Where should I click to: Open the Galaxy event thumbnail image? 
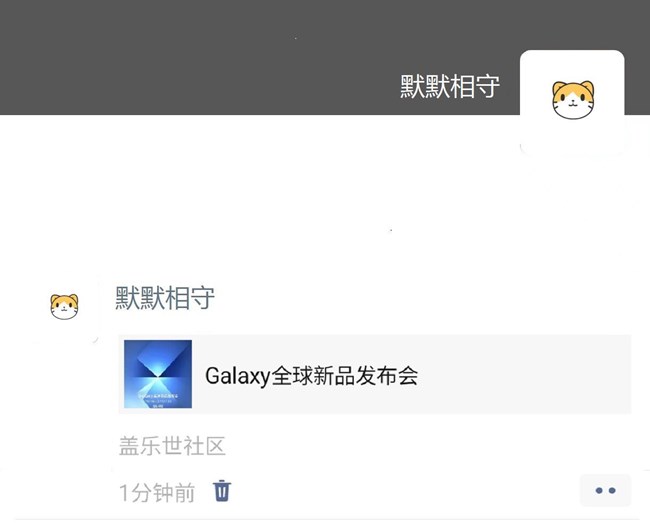pos(158,374)
